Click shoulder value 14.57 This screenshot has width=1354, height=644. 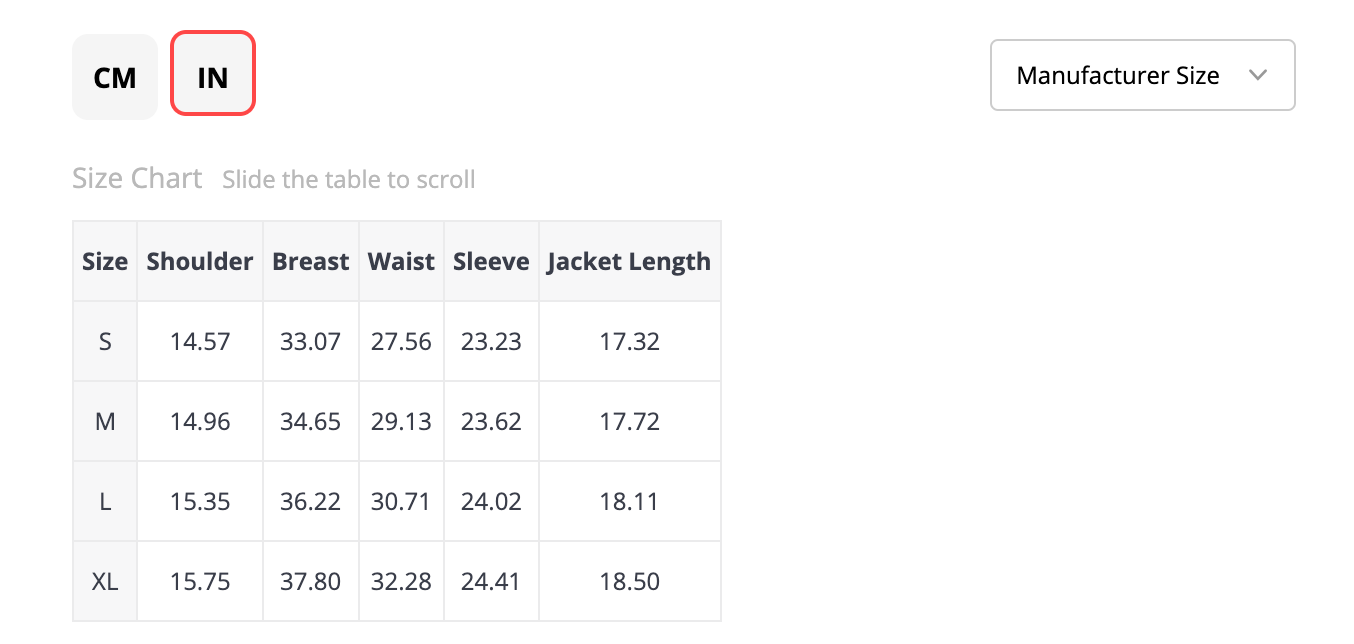(x=200, y=341)
